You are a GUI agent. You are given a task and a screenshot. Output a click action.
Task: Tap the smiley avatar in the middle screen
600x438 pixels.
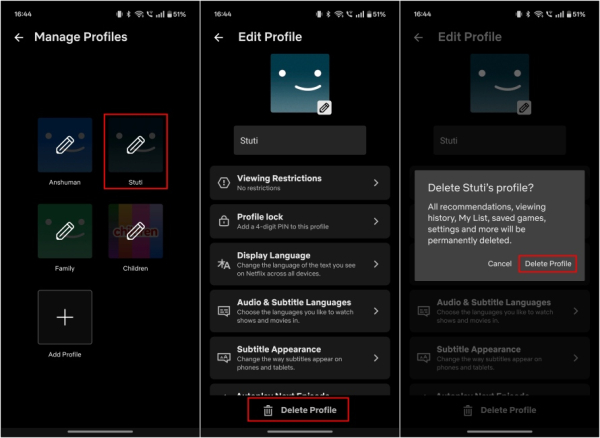click(x=300, y=83)
